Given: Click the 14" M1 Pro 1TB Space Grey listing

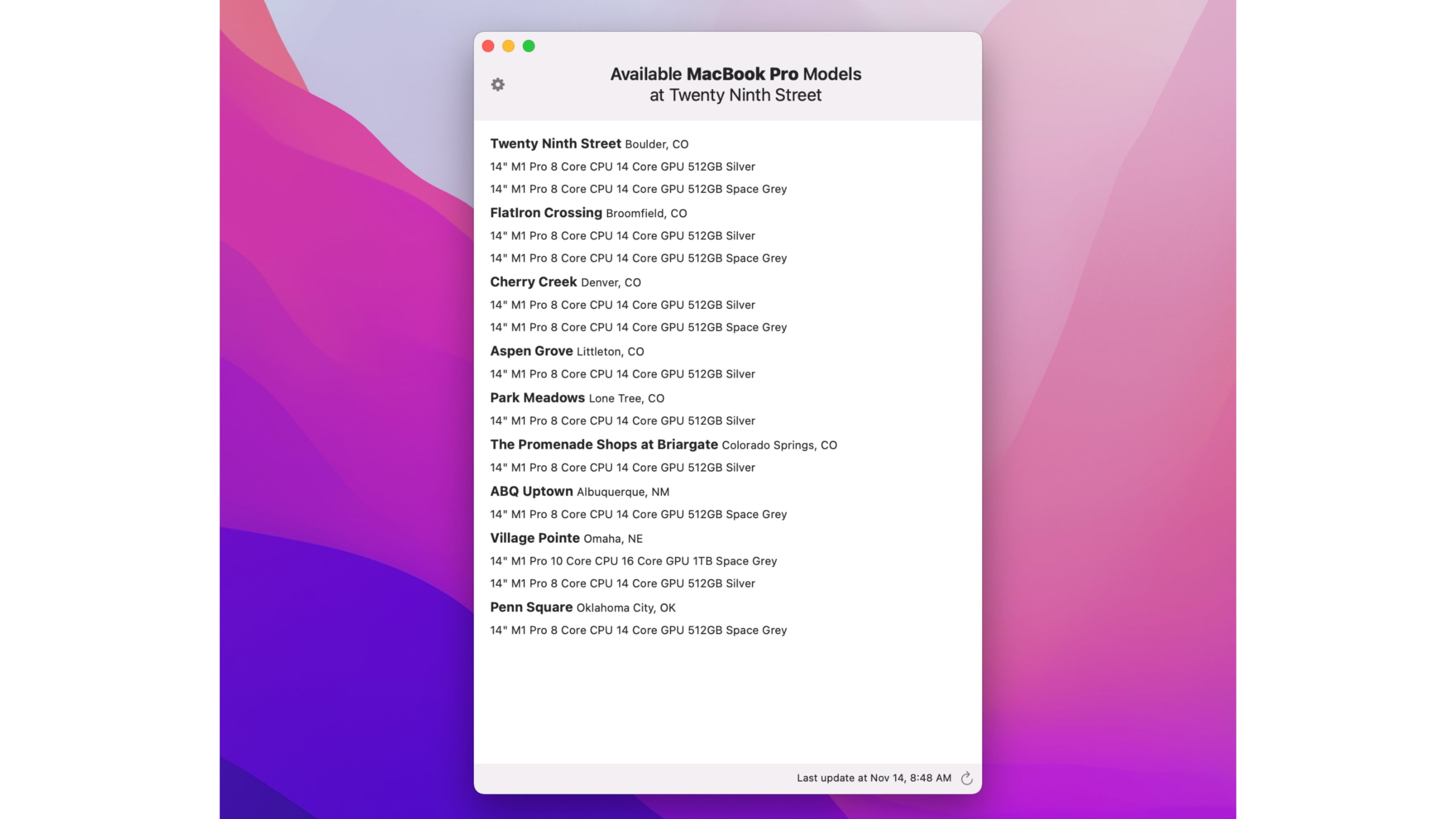Looking at the screenshot, I should point(633,560).
